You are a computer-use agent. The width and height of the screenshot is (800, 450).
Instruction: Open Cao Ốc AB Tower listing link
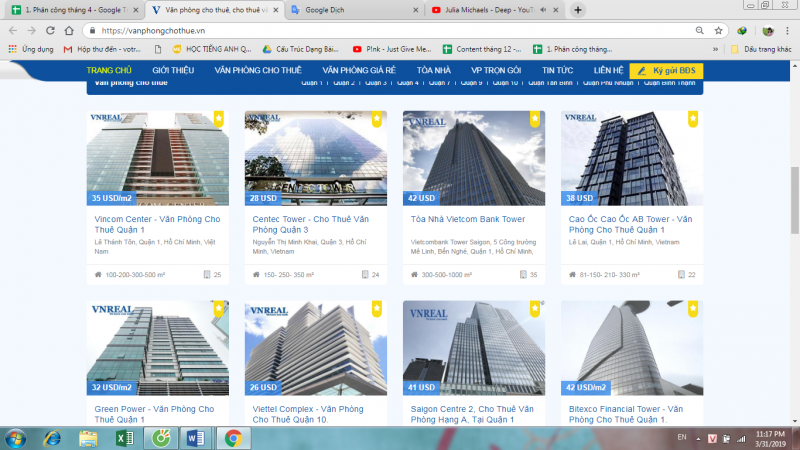point(630,224)
